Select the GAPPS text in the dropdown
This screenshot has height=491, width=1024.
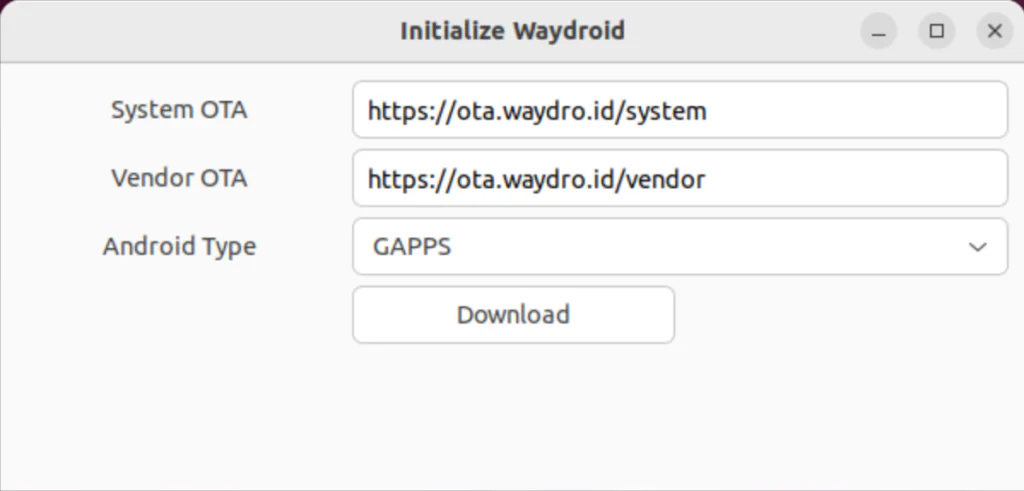(x=411, y=247)
